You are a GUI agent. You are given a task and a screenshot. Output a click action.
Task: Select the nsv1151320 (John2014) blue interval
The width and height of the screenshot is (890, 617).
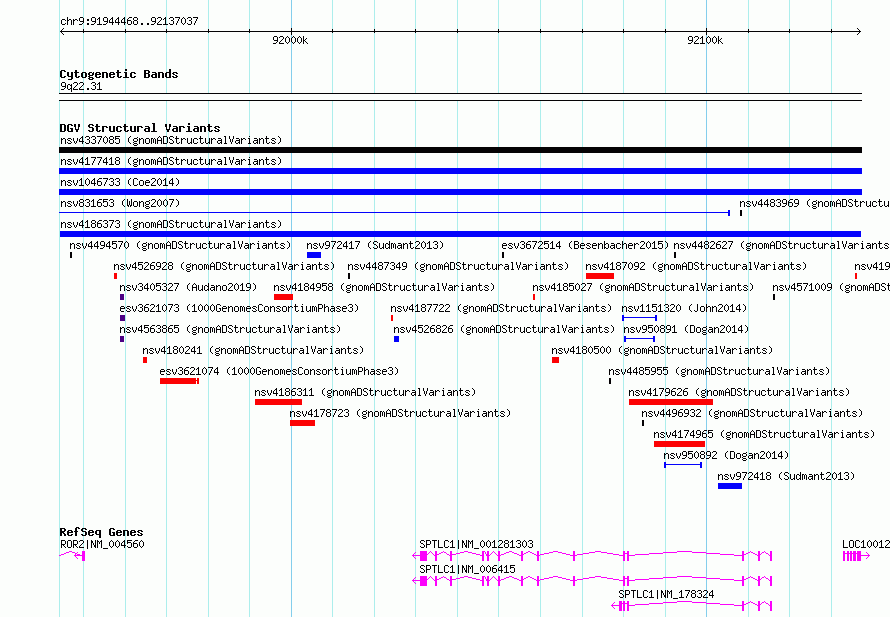coord(640,318)
